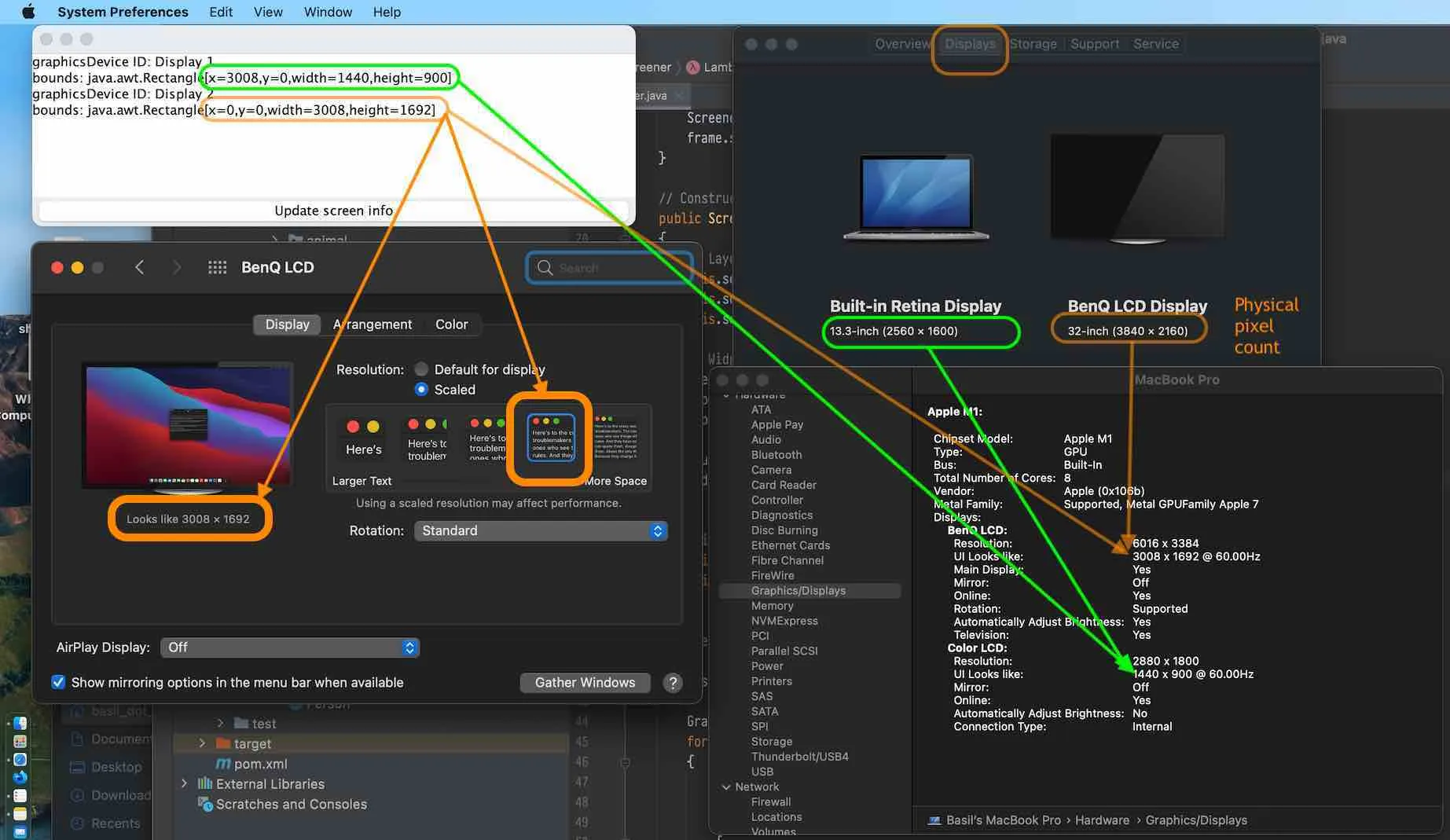
Task: Click the target folder icon in project tree
Action: coord(223,743)
